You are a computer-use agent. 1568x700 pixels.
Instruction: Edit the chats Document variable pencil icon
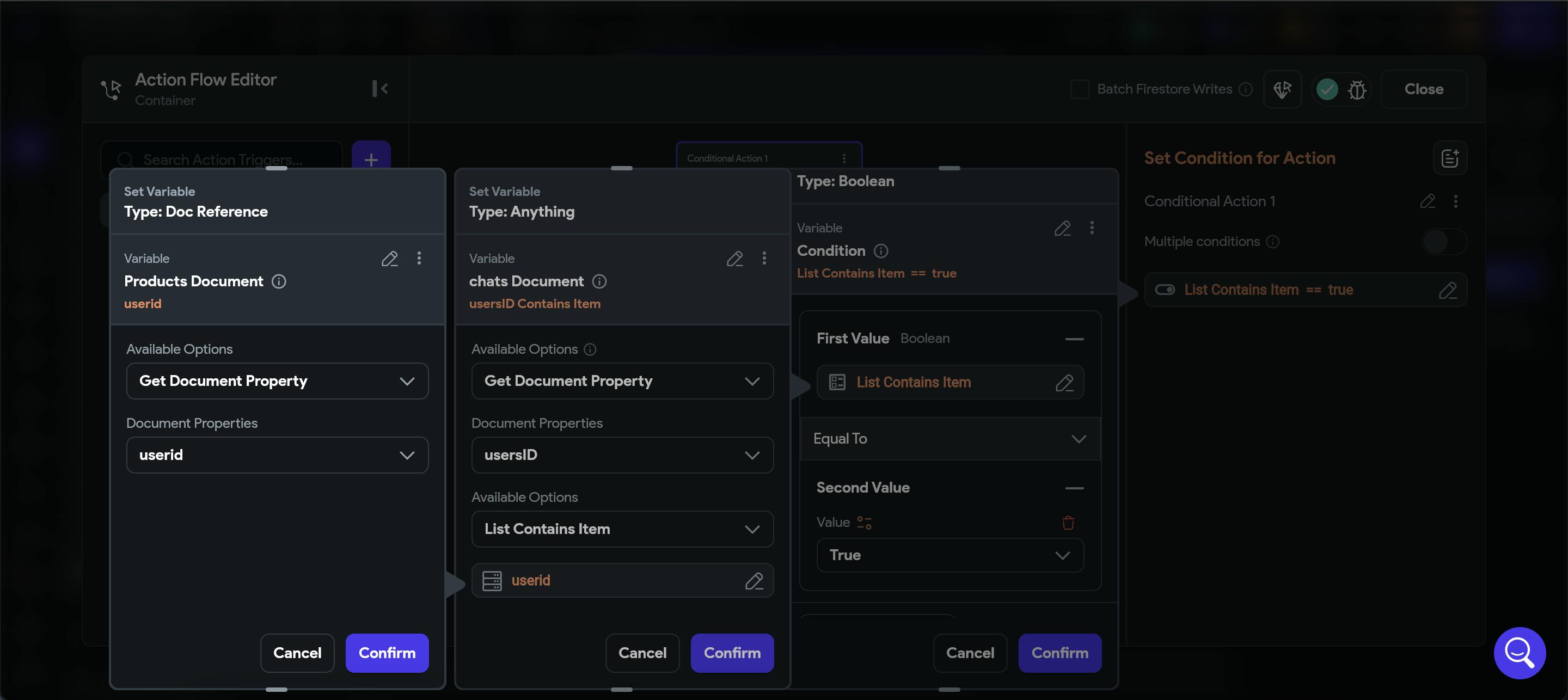734,259
